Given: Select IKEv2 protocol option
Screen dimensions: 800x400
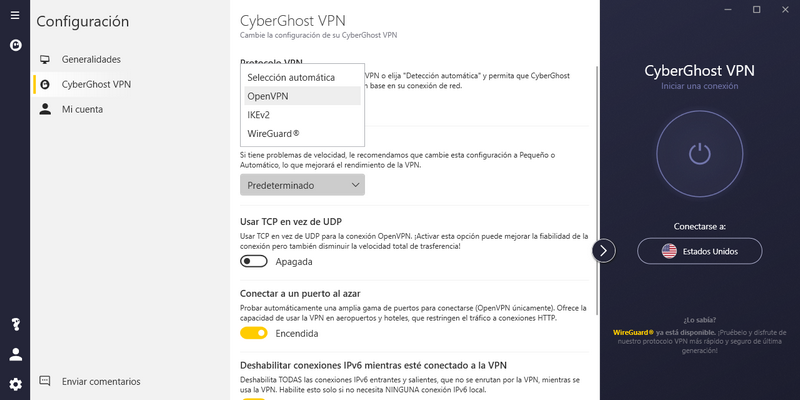Looking at the screenshot, I should [303, 115].
